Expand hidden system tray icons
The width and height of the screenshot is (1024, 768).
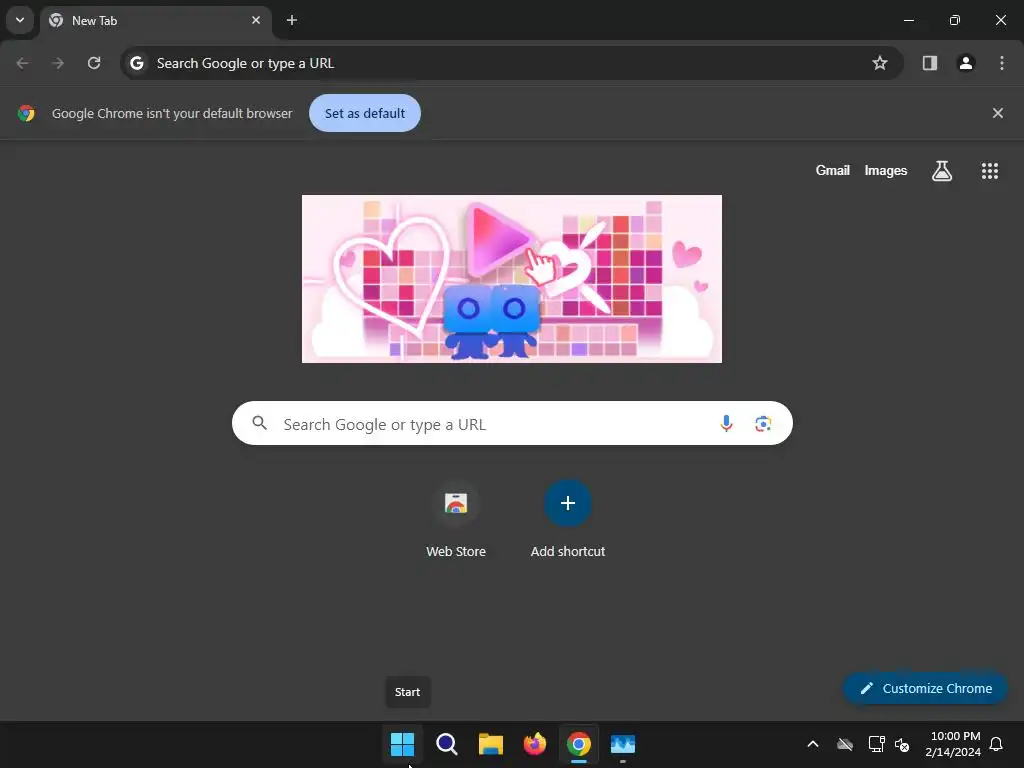tap(813, 744)
